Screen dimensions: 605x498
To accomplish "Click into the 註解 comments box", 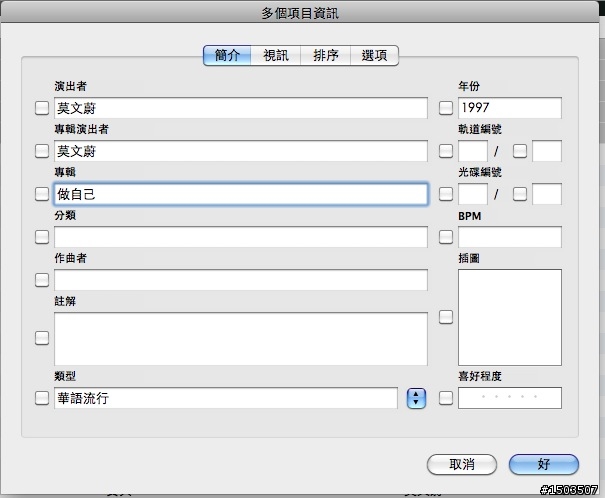I will (241, 339).
